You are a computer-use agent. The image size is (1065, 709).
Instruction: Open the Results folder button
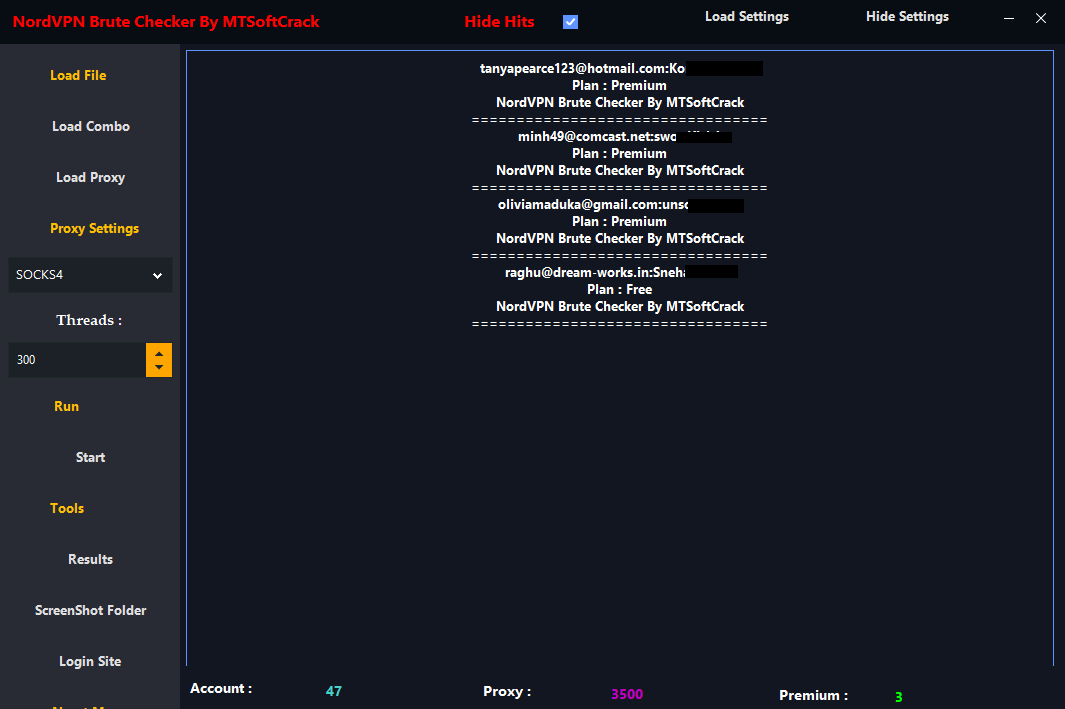click(x=90, y=560)
